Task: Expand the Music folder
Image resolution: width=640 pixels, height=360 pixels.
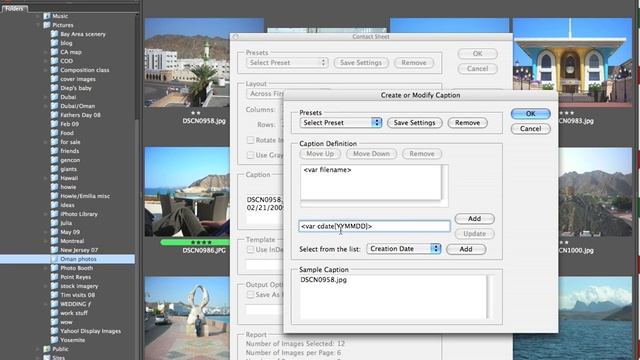Action: coord(38,16)
